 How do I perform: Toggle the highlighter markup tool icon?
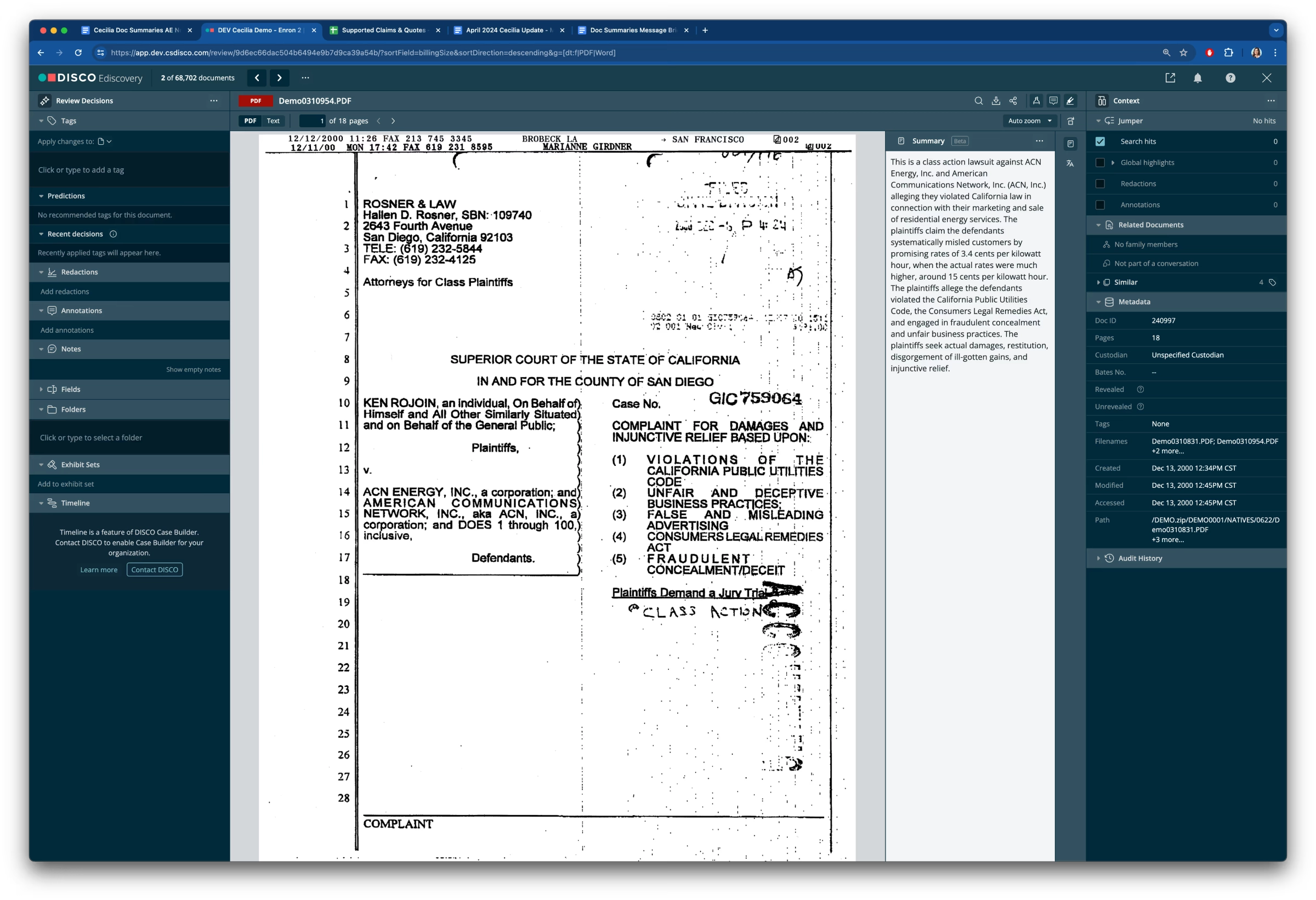click(1070, 101)
